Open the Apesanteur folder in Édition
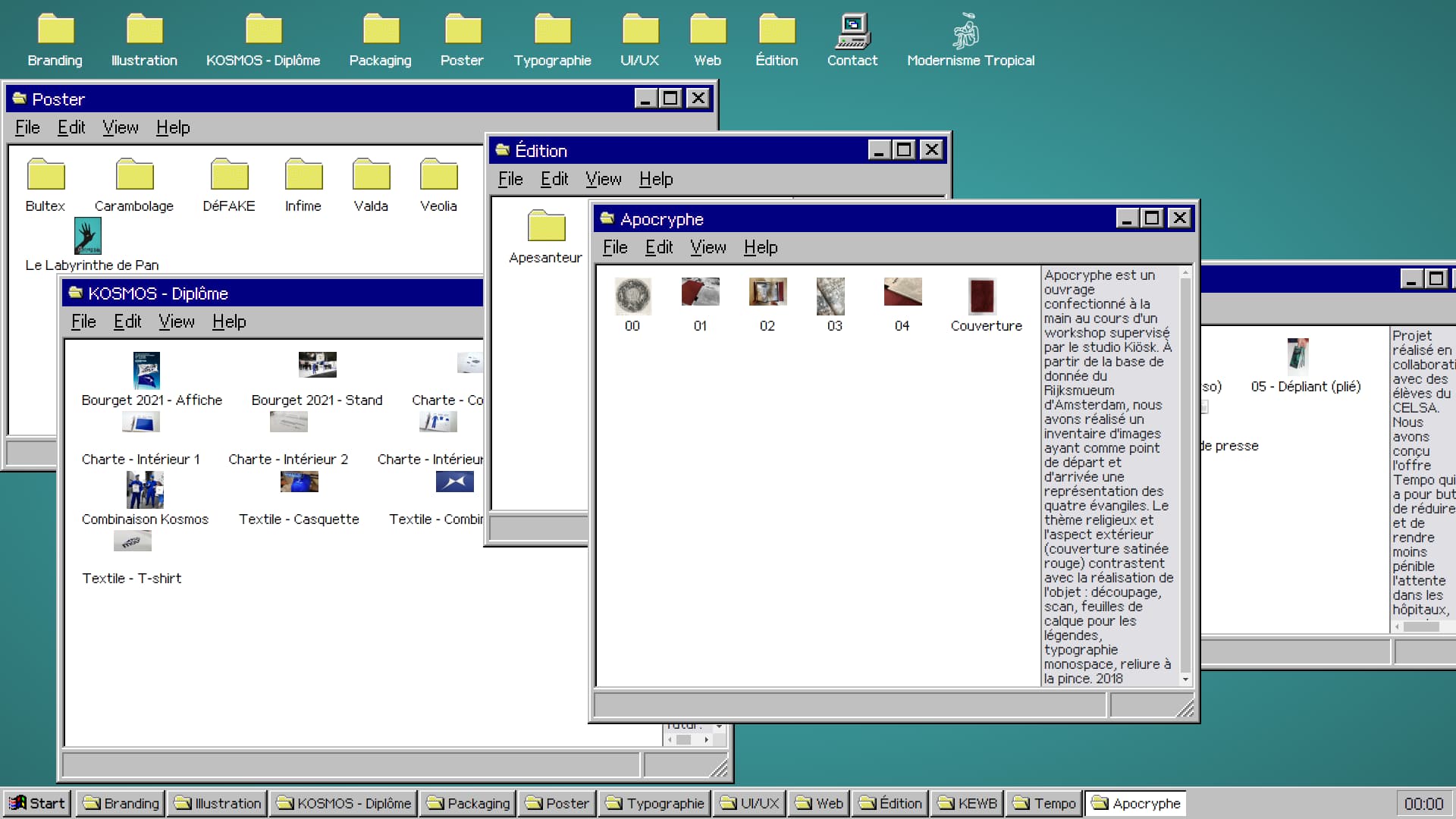Viewport: 1456px width, 819px height. coord(546,227)
